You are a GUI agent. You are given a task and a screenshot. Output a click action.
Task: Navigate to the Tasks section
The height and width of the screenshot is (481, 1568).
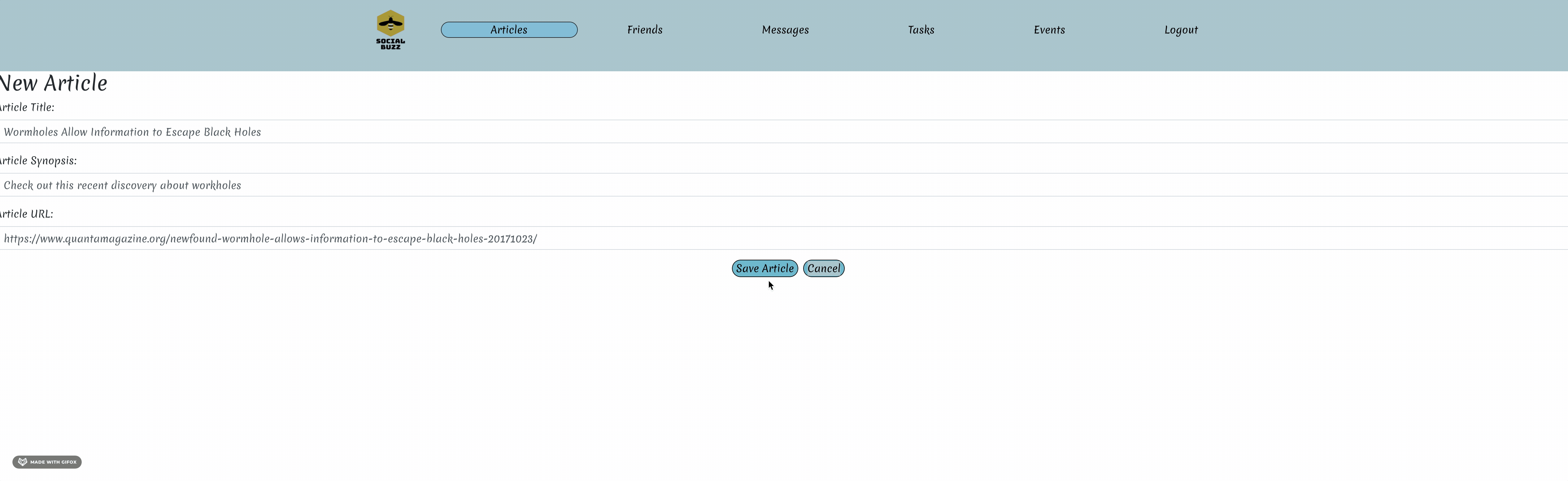[x=920, y=29]
